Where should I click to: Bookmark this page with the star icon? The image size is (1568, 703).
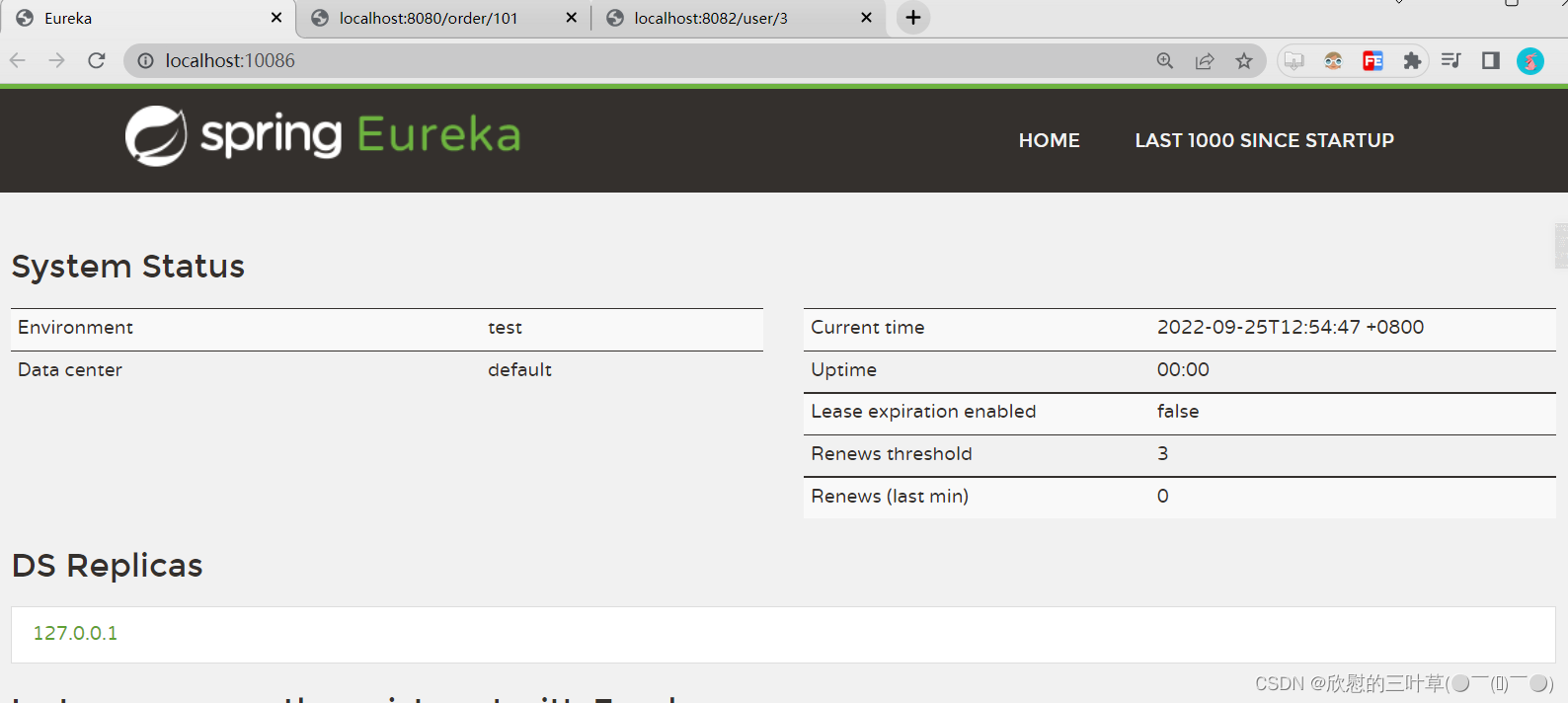(1244, 60)
